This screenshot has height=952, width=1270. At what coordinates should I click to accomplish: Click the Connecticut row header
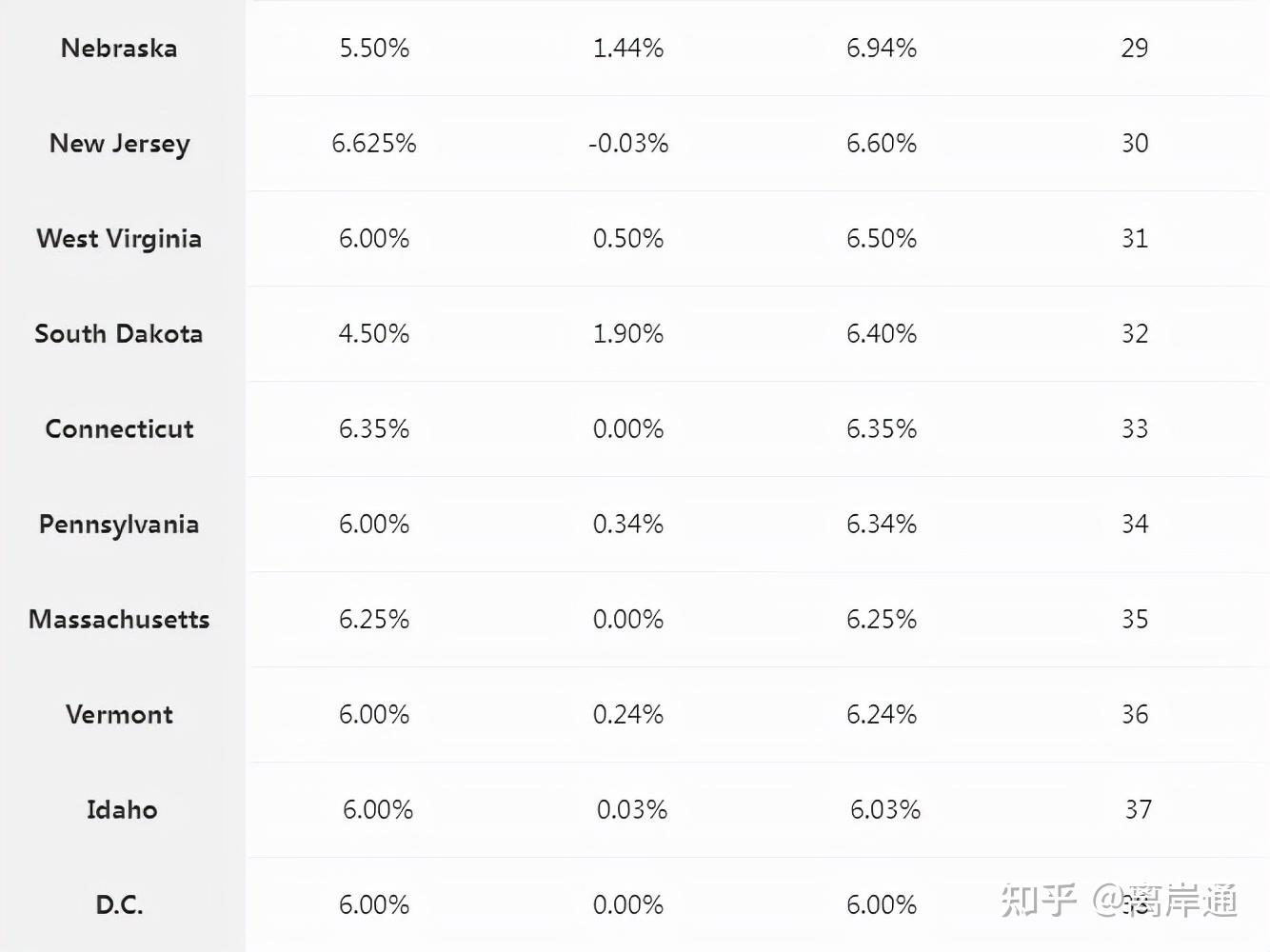[119, 429]
